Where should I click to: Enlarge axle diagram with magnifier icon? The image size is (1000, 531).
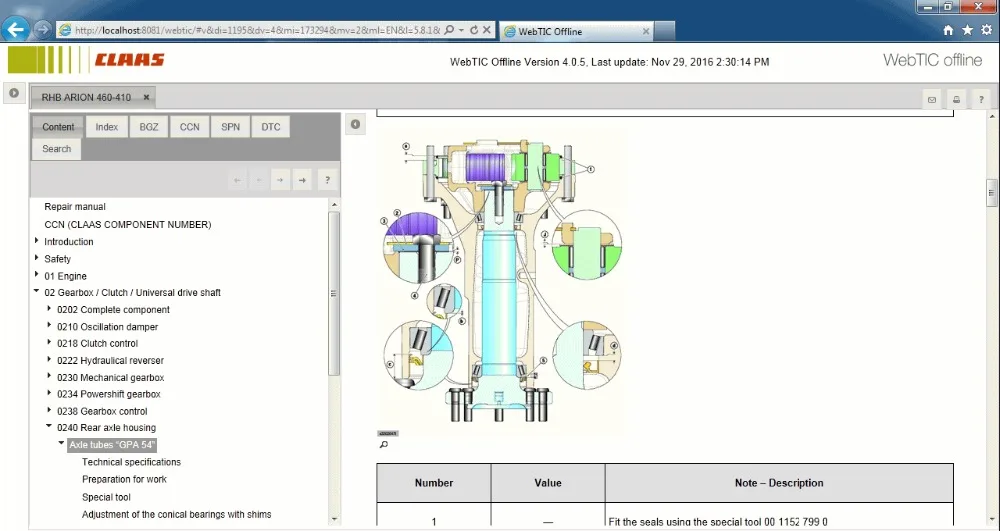click(x=383, y=445)
